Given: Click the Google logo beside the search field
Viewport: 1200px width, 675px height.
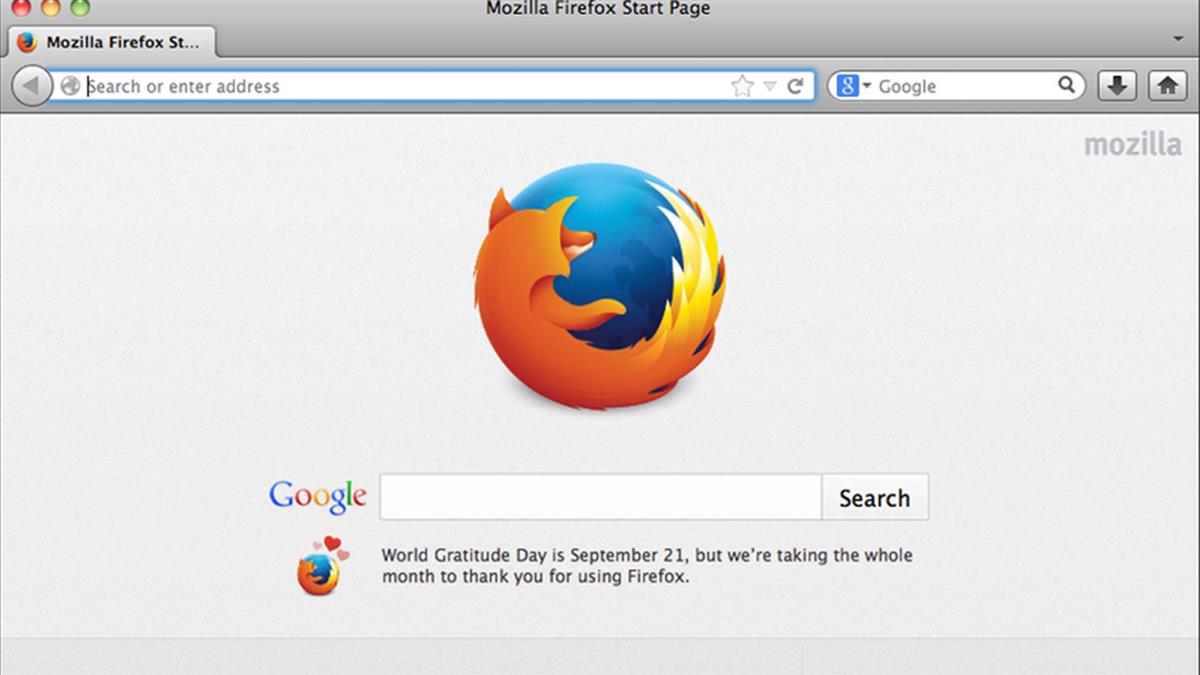Looking at the screenshot, I should 318,496.
